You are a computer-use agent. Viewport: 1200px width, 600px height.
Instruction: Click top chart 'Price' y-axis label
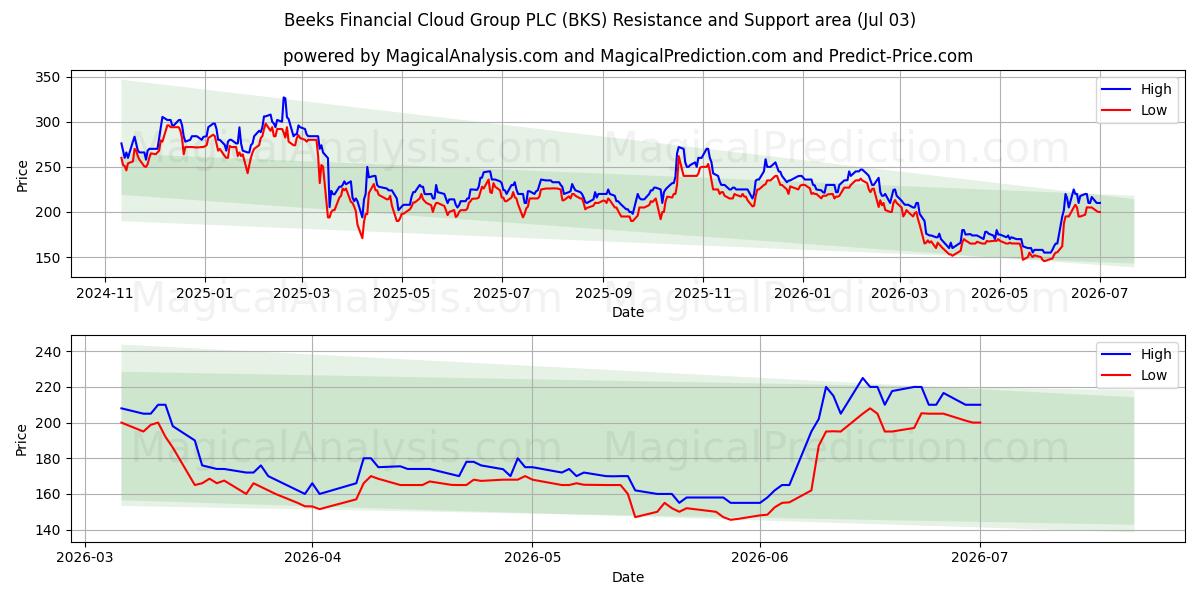click(23, 176)
